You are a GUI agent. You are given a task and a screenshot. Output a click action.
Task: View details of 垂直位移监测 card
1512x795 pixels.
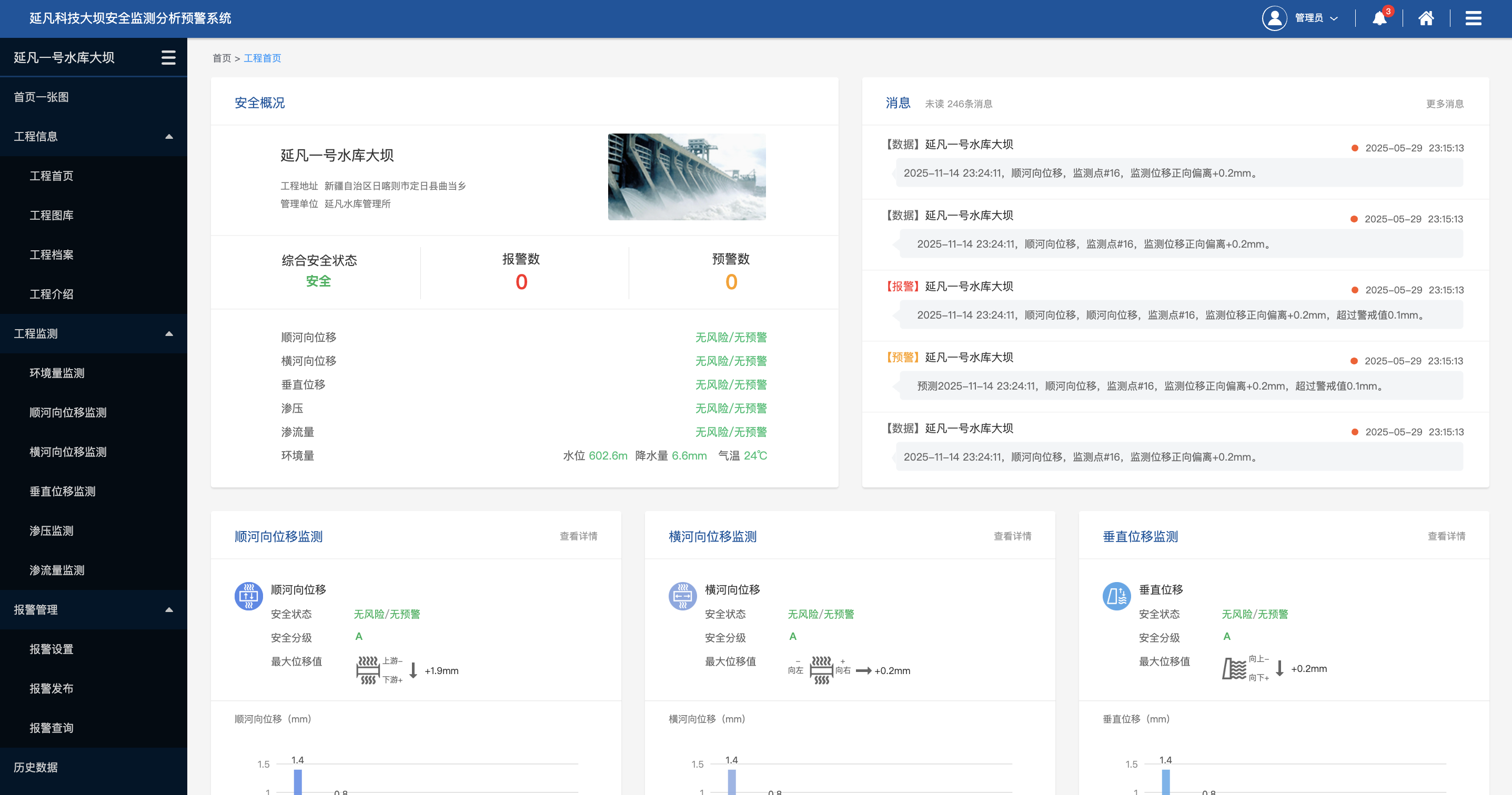pos(1446,536)
